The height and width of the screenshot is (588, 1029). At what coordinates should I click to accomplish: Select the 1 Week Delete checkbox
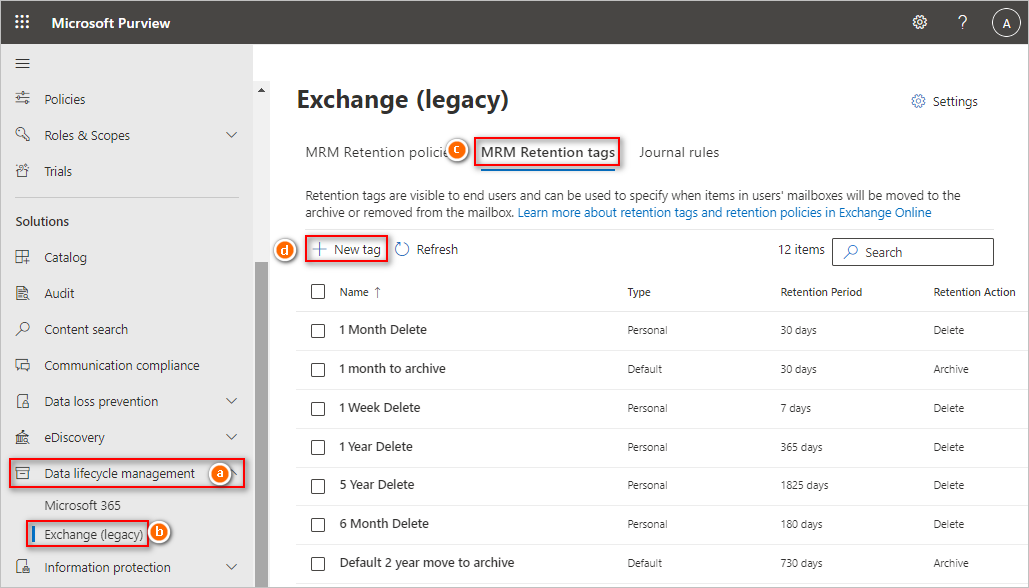tap(318, 409)
